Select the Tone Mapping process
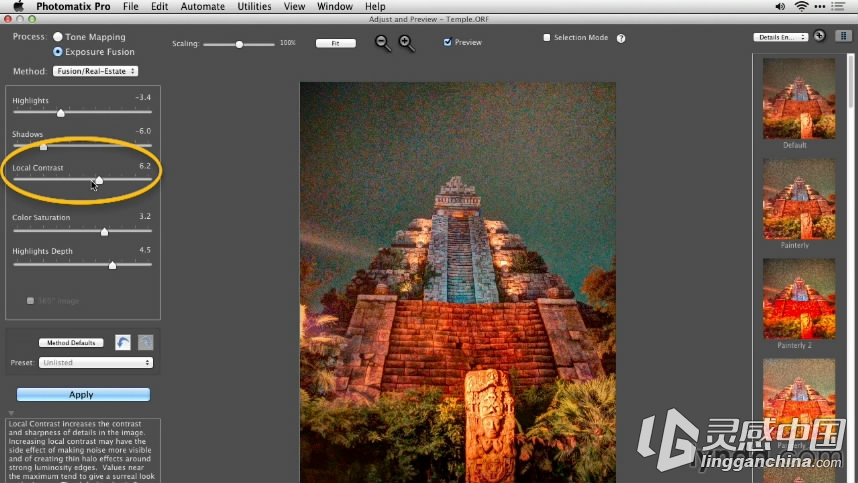This screenshot has height=483, width=858. [57, 37]
